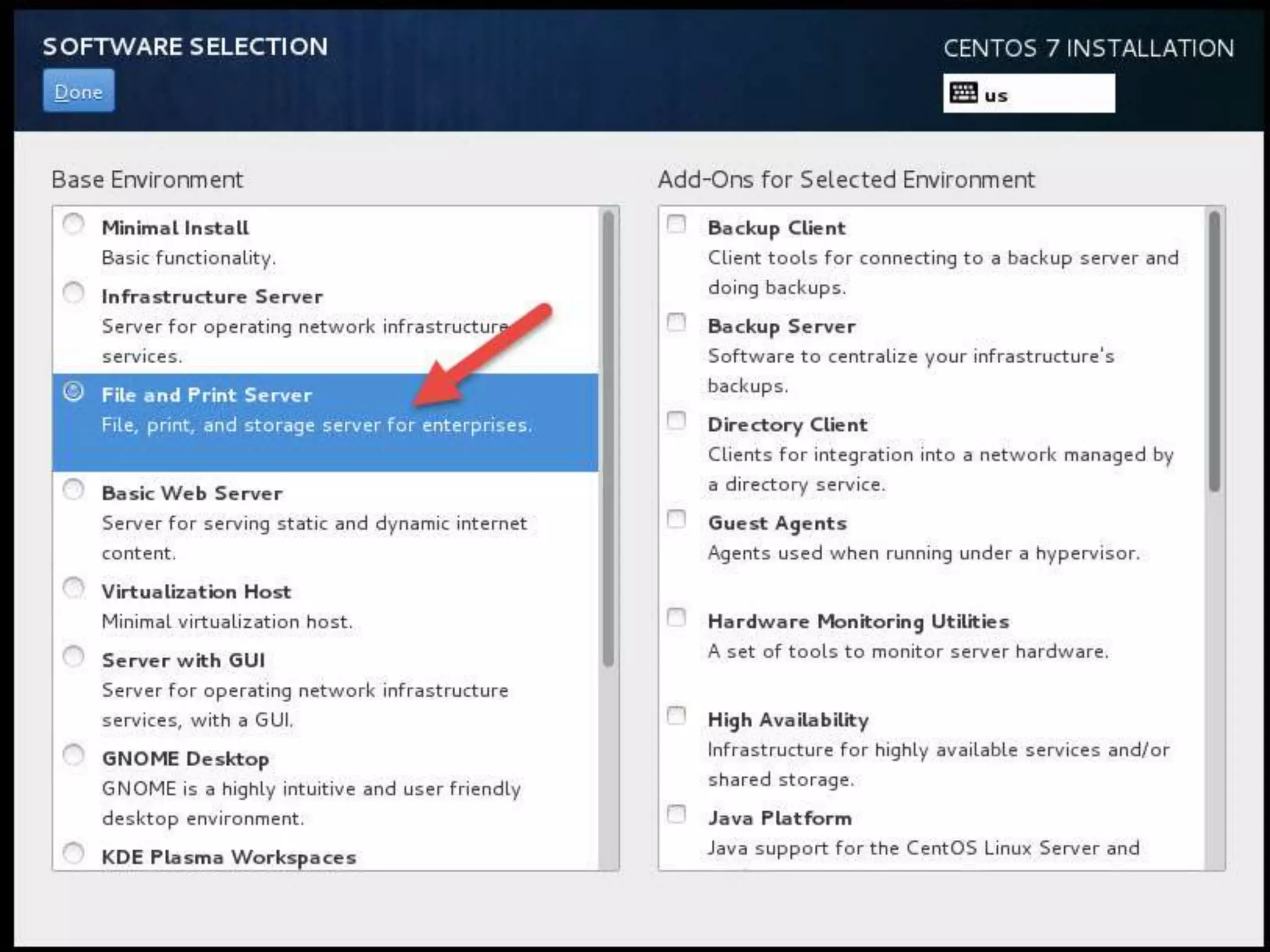Viewport: 1270px width, 952px height.
Task: Select Virtualization Host radio button
Action: (x=73, y=588)
